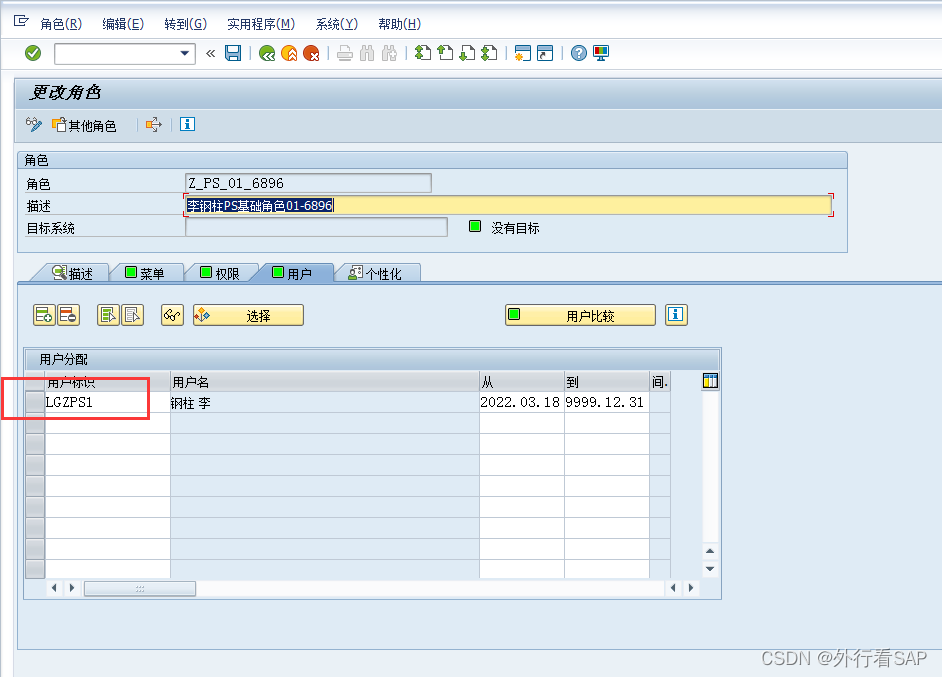The height and width of the screenshot is (677, 942).
Task: Switch to the 权限 tab
Action: tap(220, 273)
